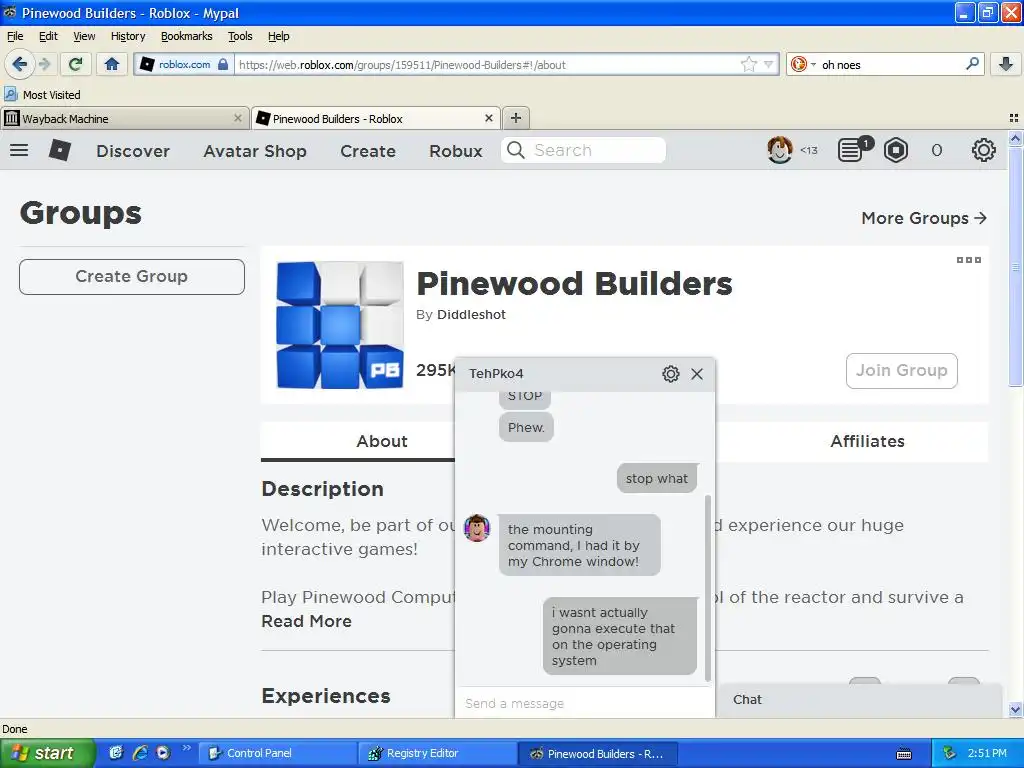Open group owner Diddleshot's profile

click(471, 315)
